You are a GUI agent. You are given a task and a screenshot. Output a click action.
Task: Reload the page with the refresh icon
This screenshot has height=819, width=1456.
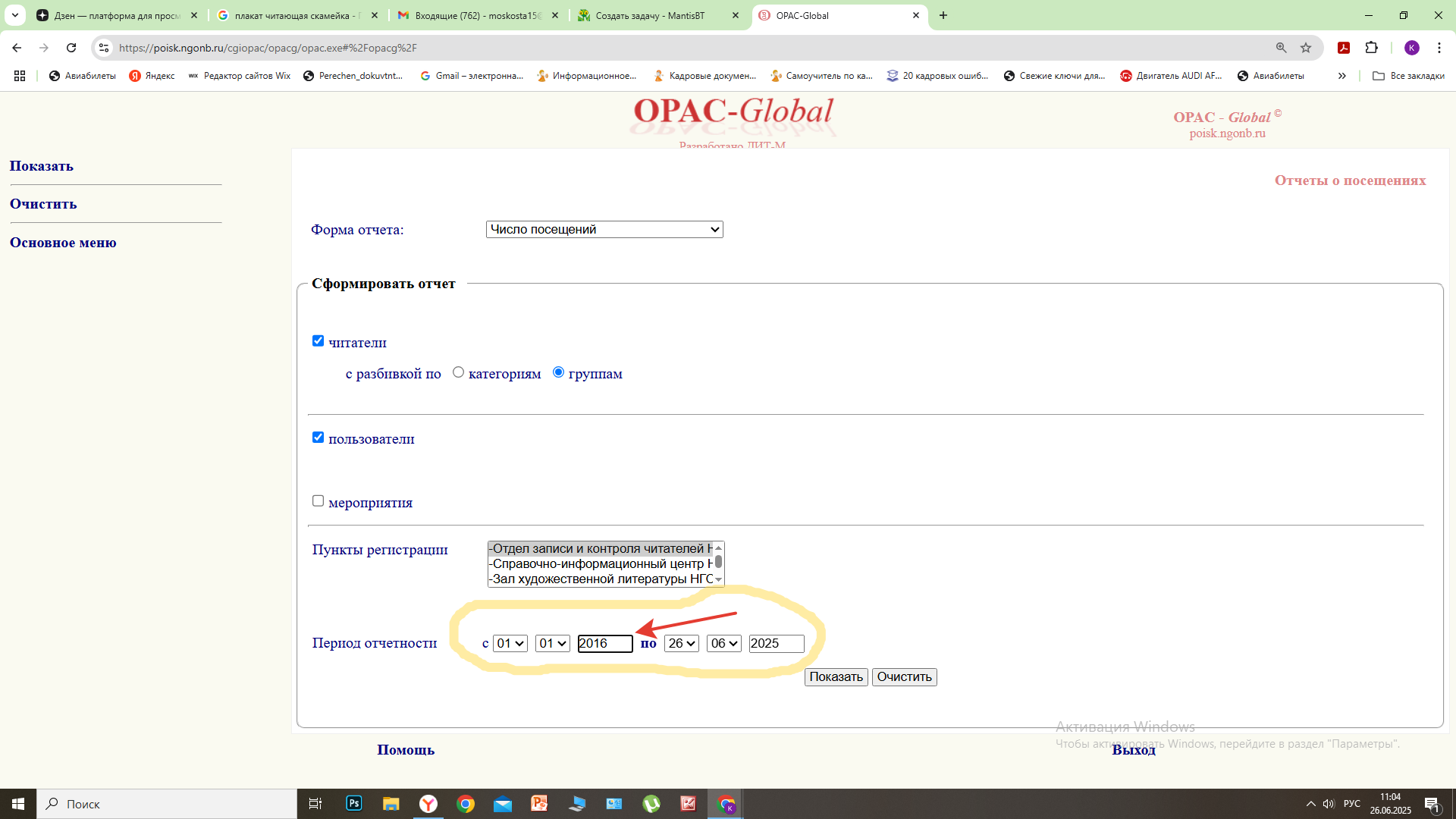click(71, 48)
